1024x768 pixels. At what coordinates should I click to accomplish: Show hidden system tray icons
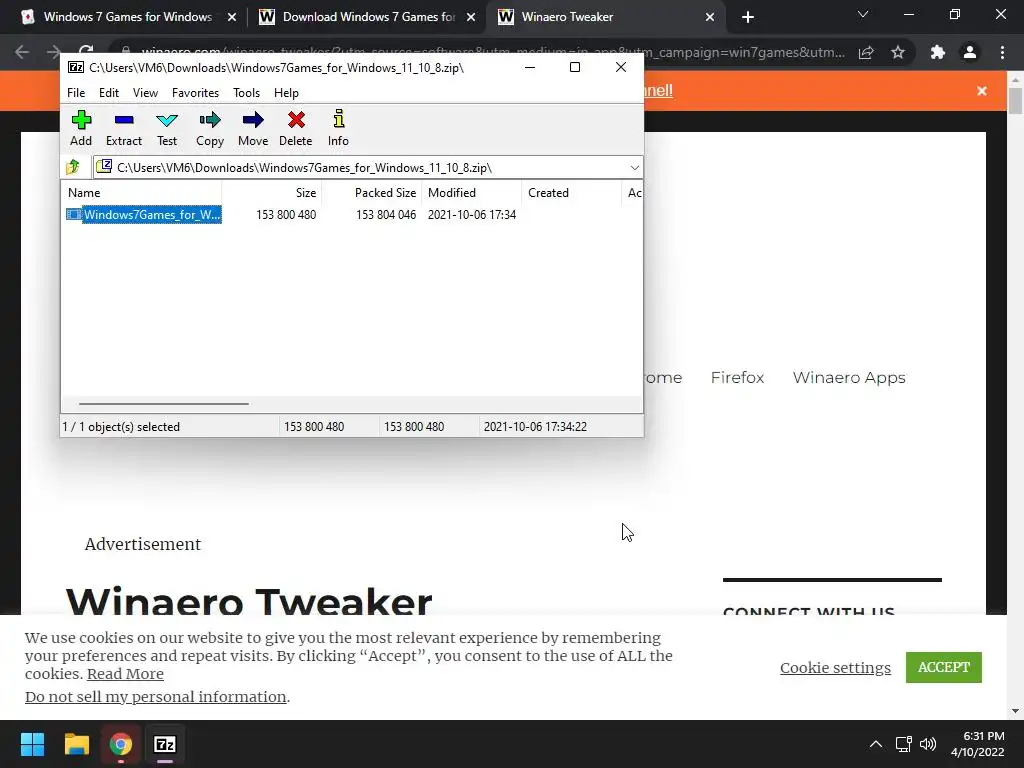(x=876, y=744)
